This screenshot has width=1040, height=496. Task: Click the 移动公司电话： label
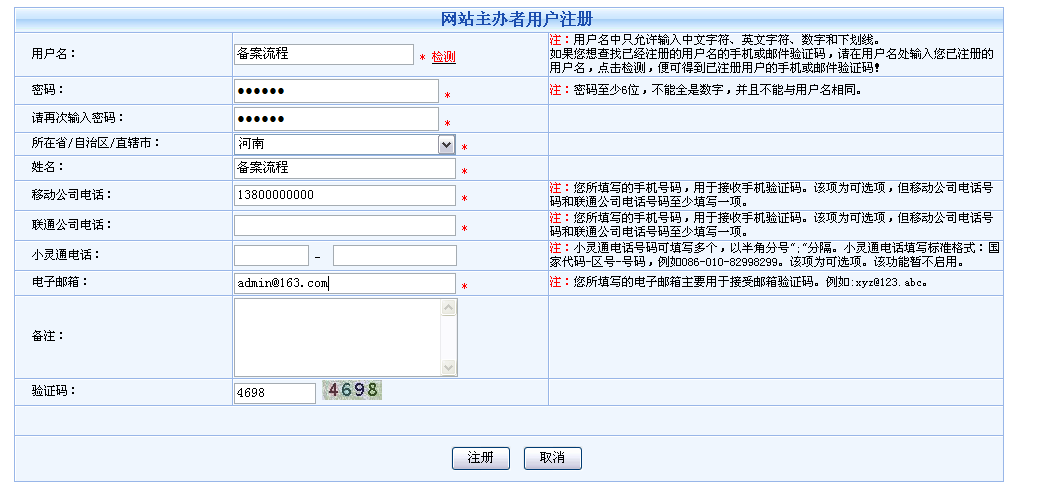click(x=72, y=195)
